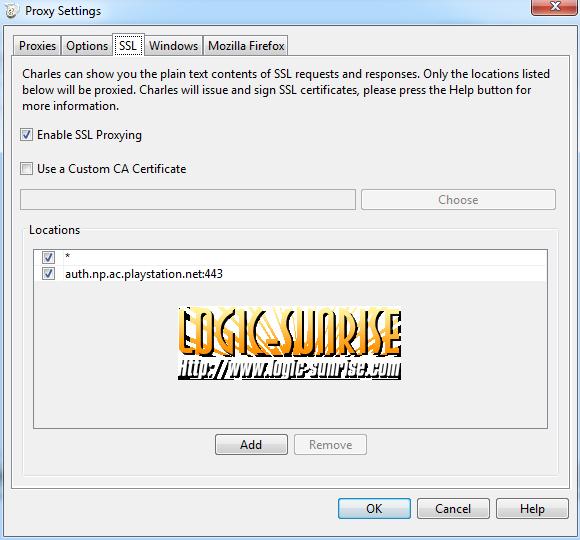Cancel the proxy settings changes
Image resolution: width=580 pixels, height=540 pixels.
tap(453, 509)
